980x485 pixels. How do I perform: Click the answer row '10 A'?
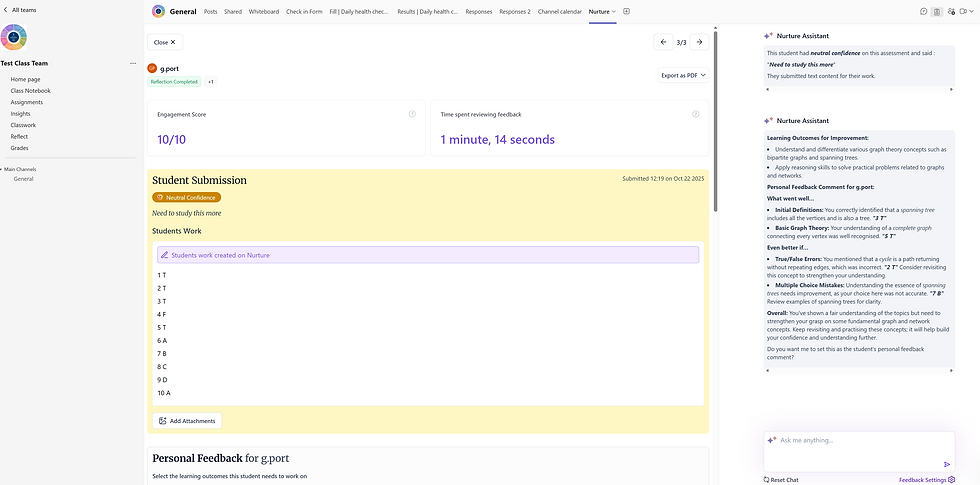(x=164, y=393)
